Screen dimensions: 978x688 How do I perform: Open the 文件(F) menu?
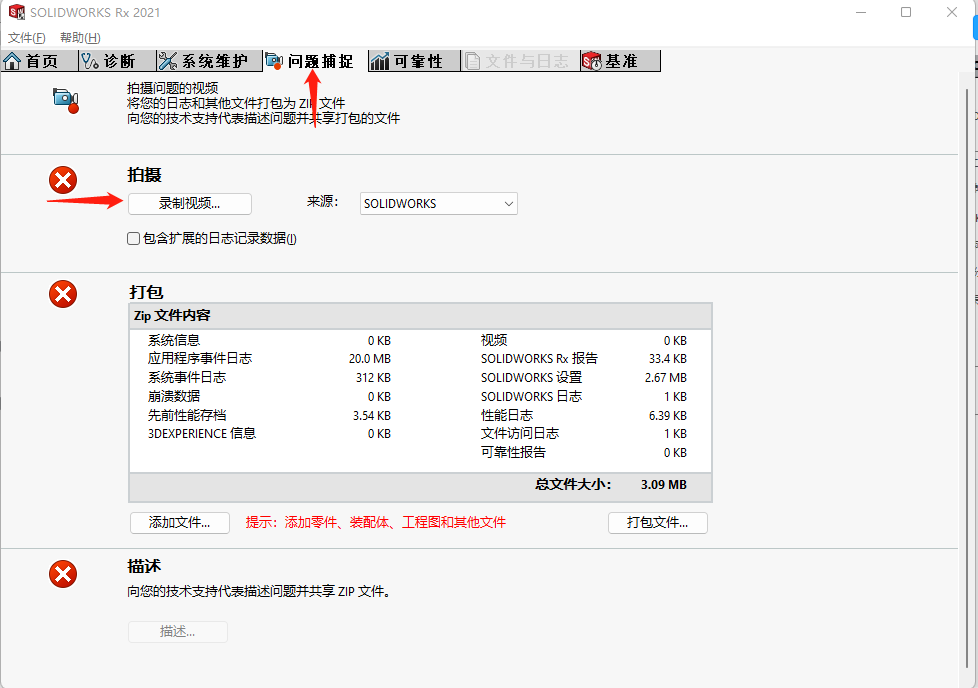pos(26,38)
